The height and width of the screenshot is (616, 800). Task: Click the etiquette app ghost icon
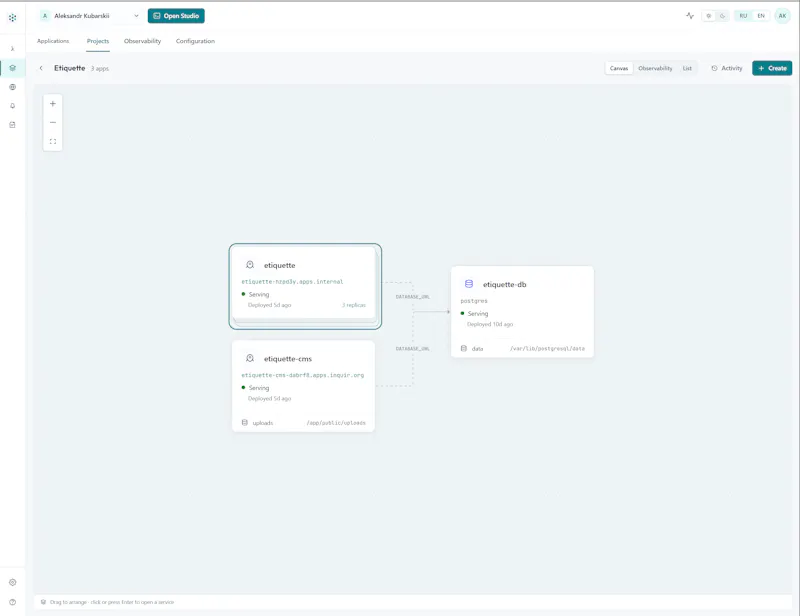(249, 265)
